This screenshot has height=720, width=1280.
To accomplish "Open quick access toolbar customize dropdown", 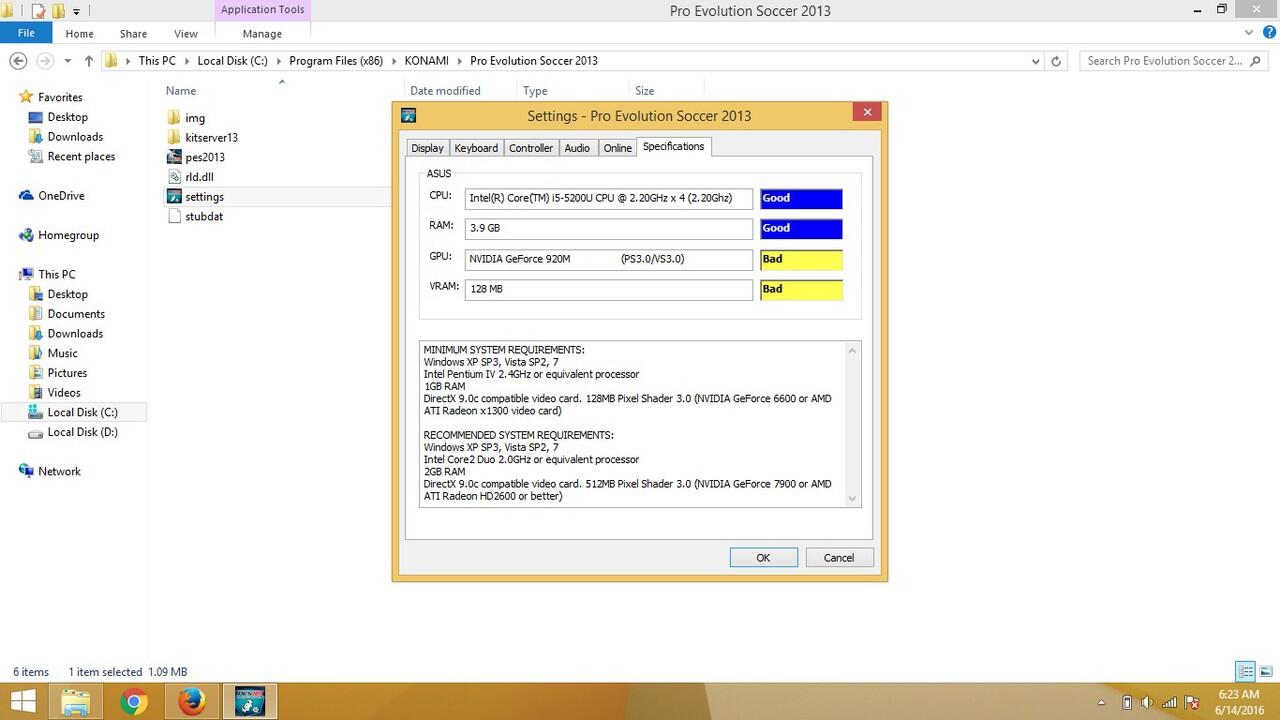I will [76, 12].
